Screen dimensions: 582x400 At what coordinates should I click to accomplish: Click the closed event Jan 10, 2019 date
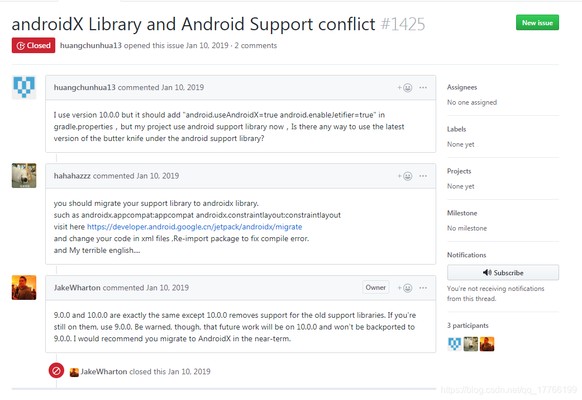[189, 371]
